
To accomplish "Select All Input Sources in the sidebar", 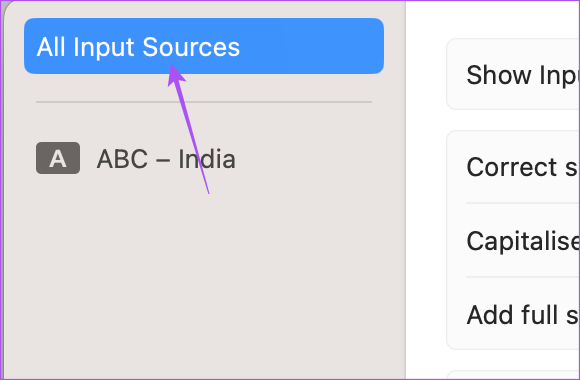I will tap(204, 46).
